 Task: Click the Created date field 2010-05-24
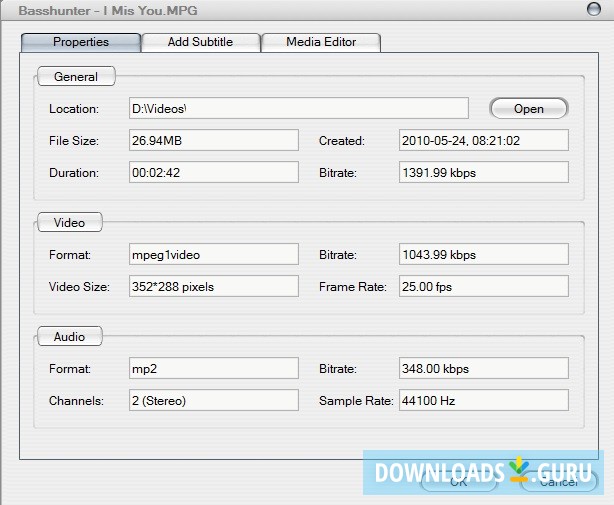click(484, 140)
